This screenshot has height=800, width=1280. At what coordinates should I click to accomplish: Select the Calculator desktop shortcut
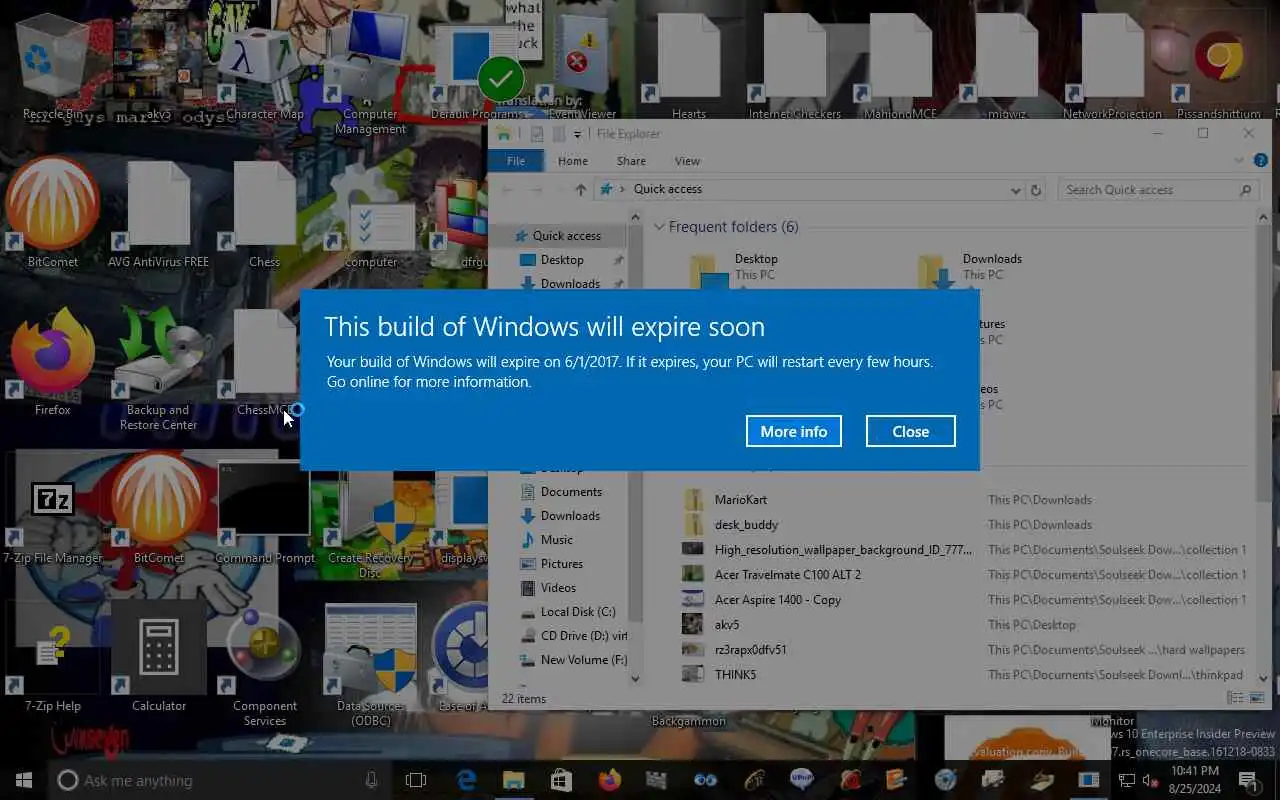(159, 658)
